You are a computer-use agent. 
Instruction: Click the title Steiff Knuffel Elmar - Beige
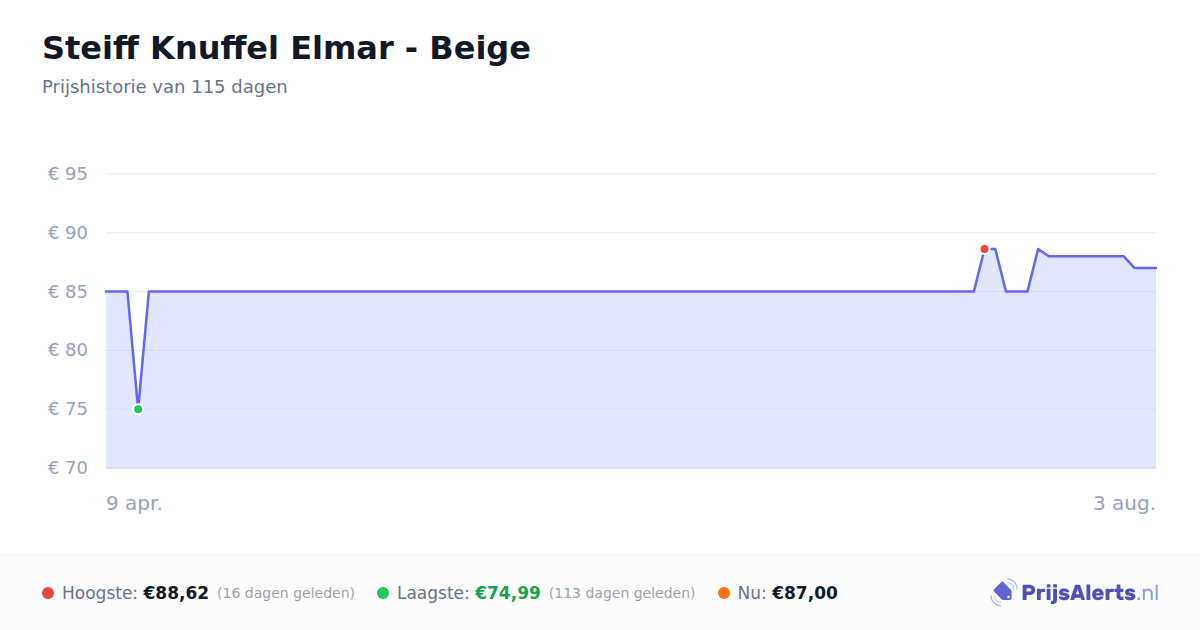coord(286,48)
